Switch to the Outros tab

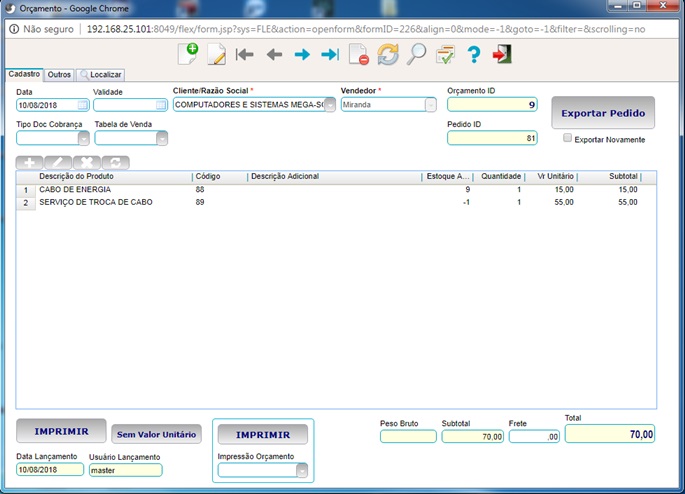(x=59, y=75)
